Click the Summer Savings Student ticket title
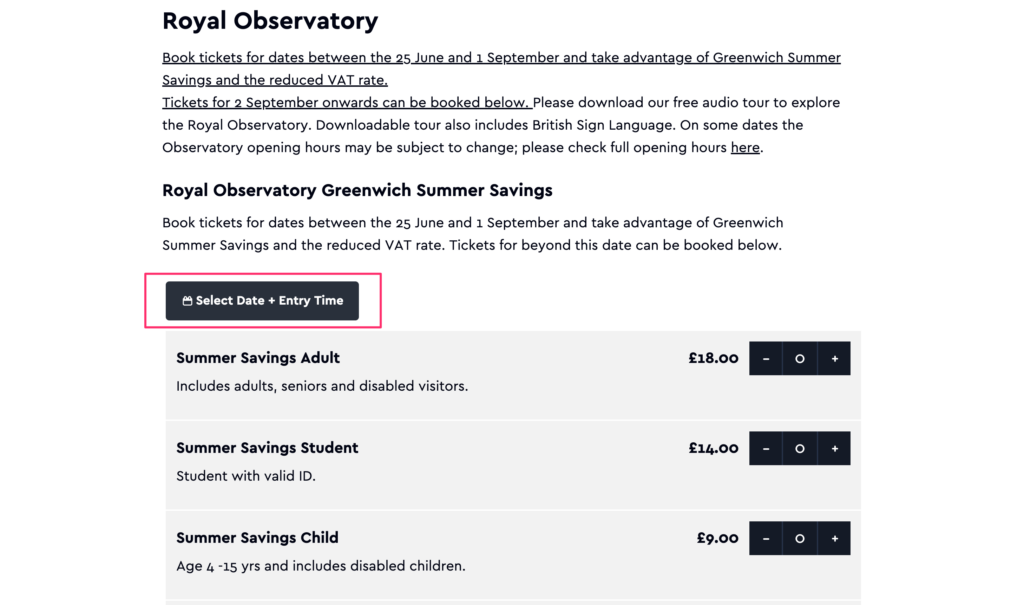This screenshot has height=605, width=1024. tap(267, 448)
